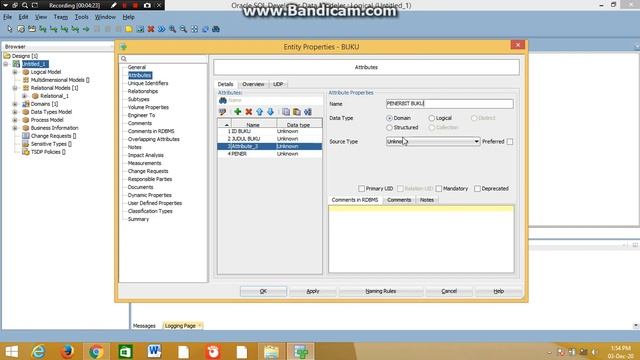Open the Team menu
The image size is (640, 360).
(x=61, y=17)
